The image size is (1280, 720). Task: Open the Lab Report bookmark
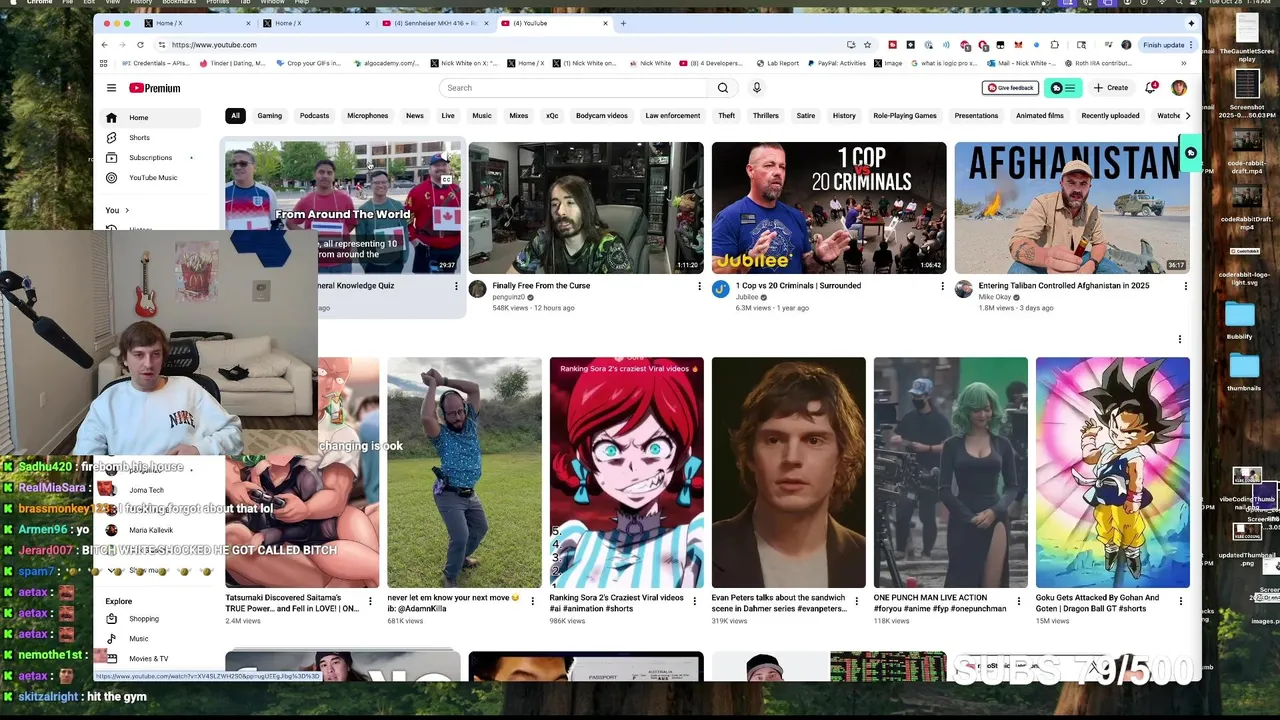pos(778,63)
